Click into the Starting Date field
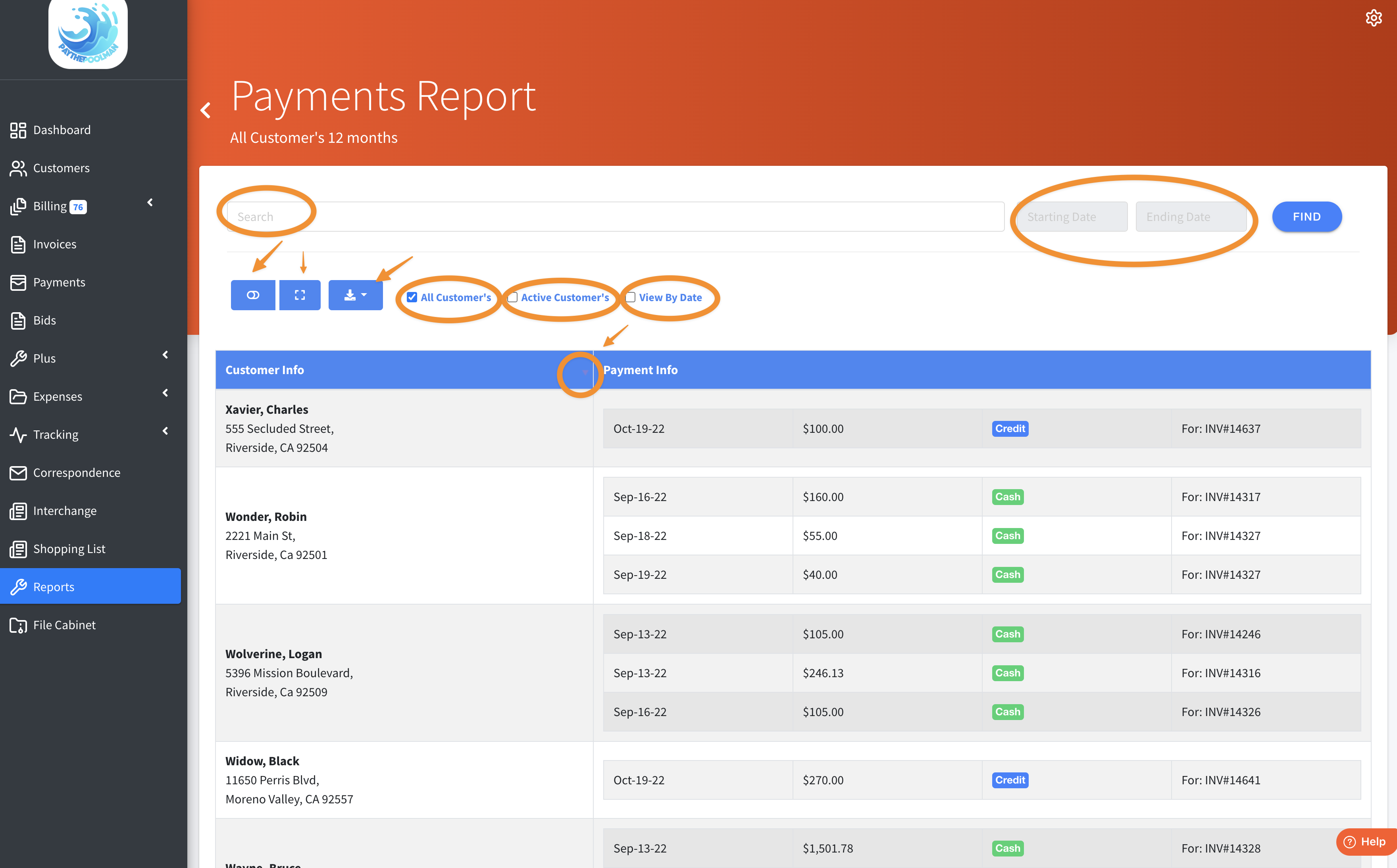Screen dimensions: 1397x868 tap(1072, 217)
